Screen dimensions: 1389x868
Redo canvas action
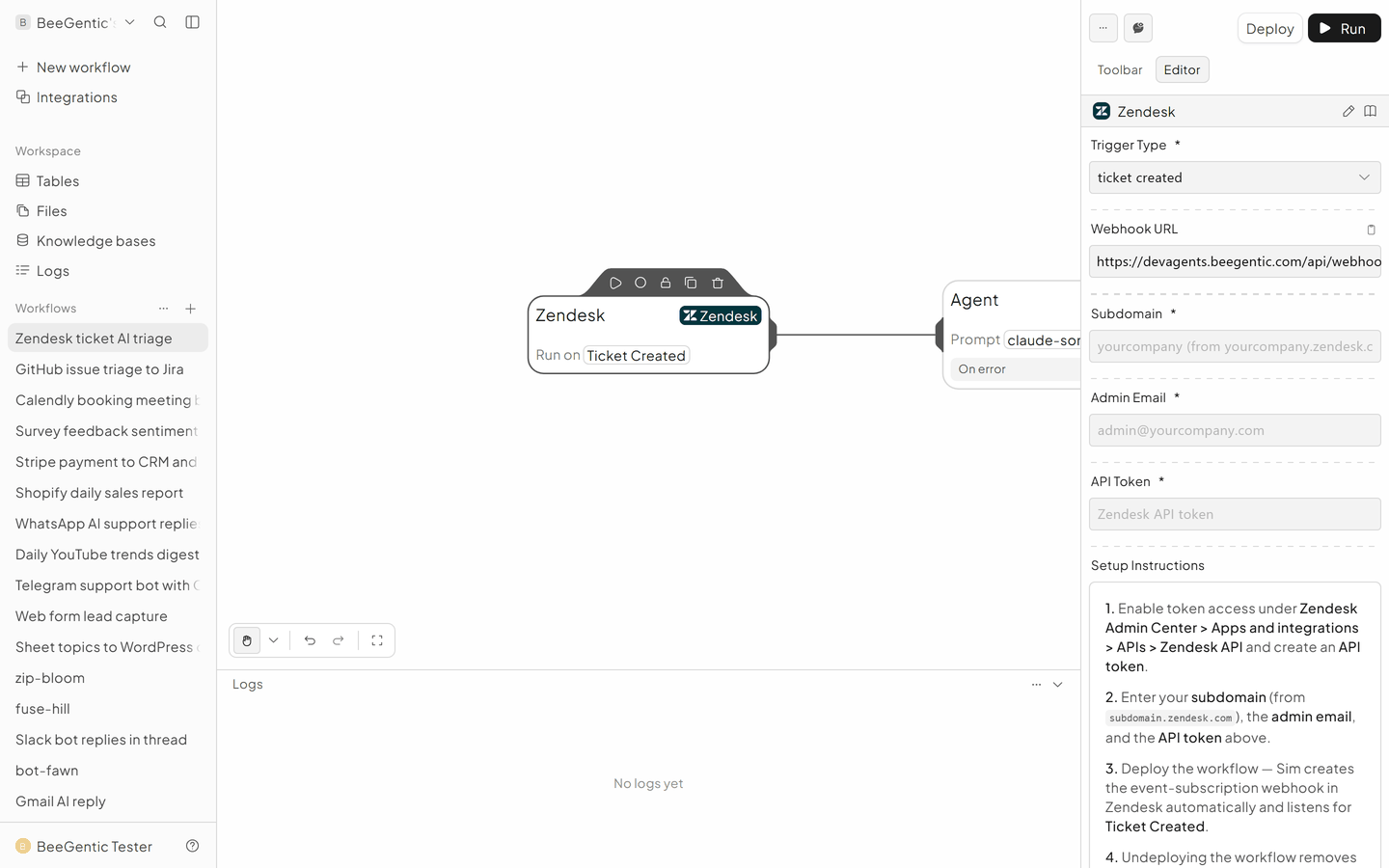click(x=339, y=640)
